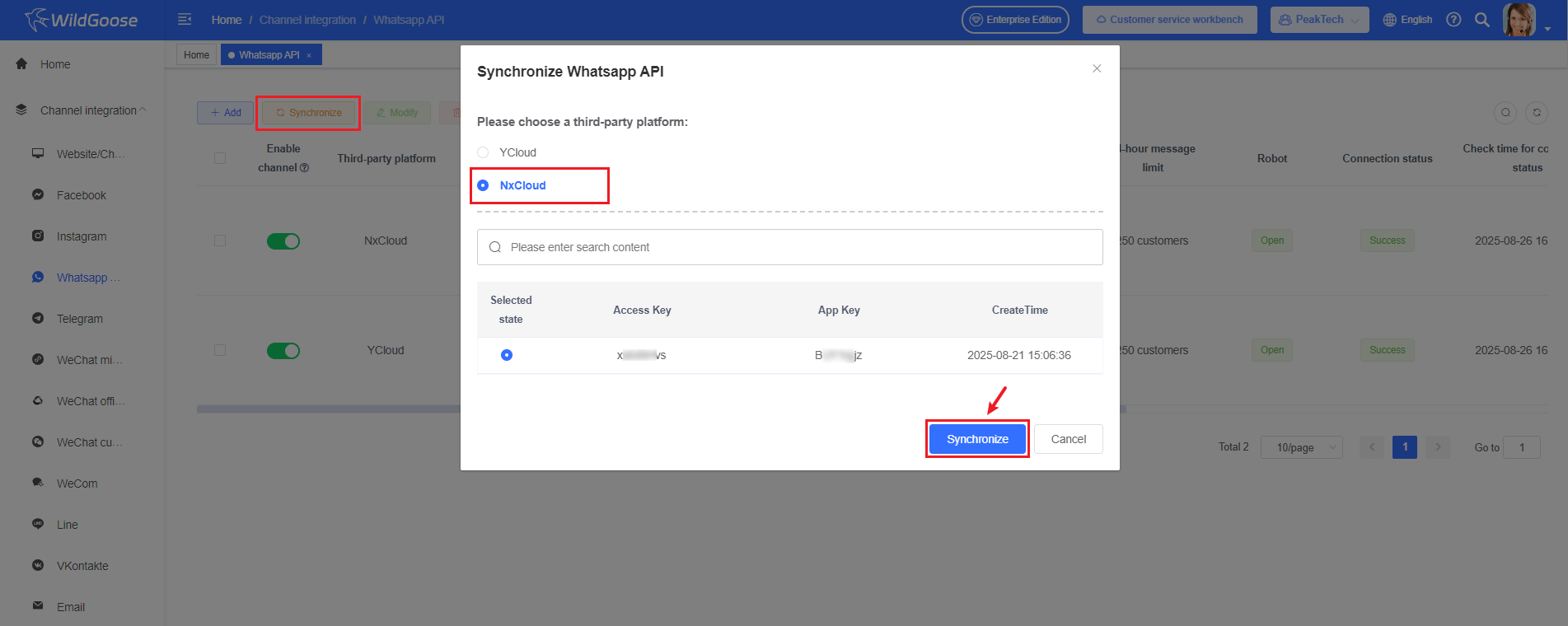Viewport: 1568px width, 626px height.
Task: Collapse the Channel integration menu
Action: click(x=143, y=110)
